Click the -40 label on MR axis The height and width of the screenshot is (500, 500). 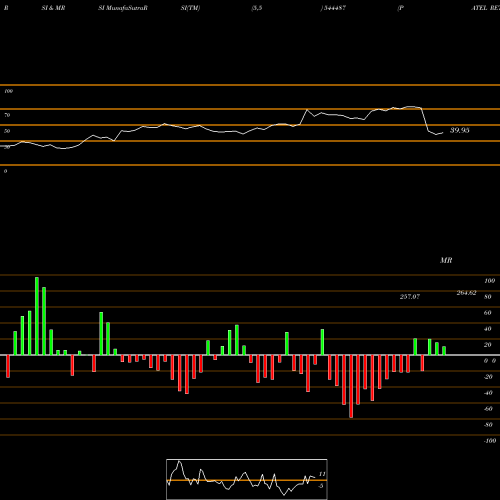488,393
